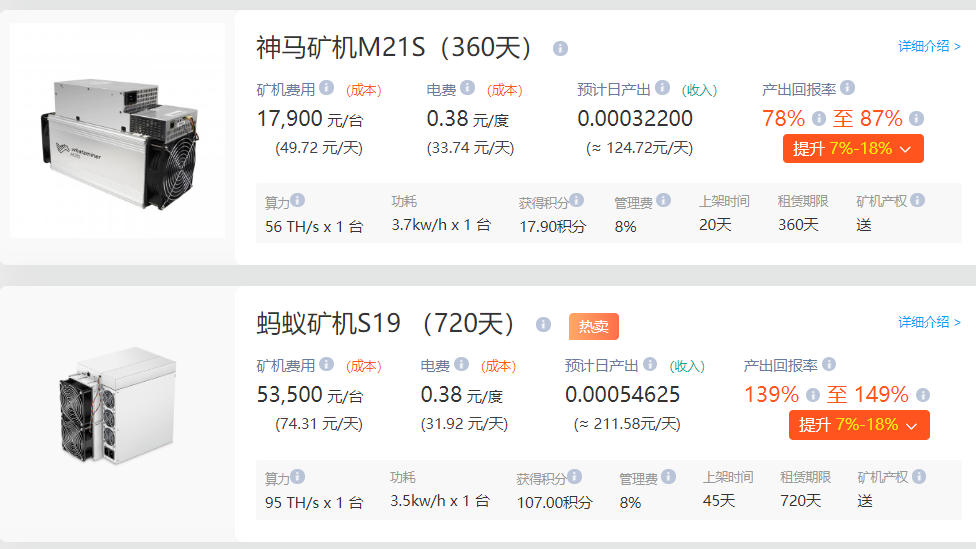976x549 pixels.
Task: Click (33.74 元/天) electricity text
Action: pos(471,148)
